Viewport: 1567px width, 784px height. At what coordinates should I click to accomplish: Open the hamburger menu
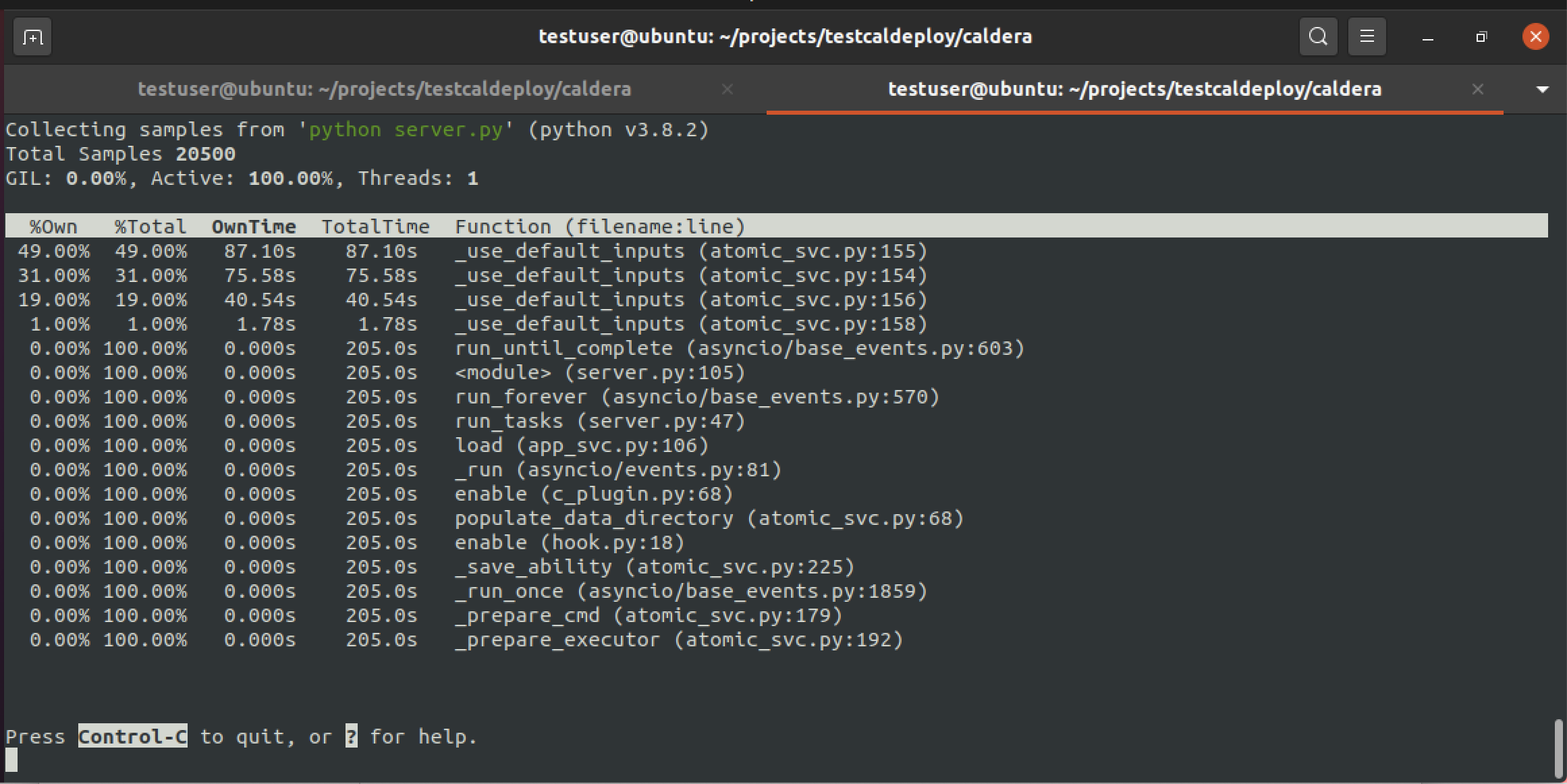(x=1367, y=36)
